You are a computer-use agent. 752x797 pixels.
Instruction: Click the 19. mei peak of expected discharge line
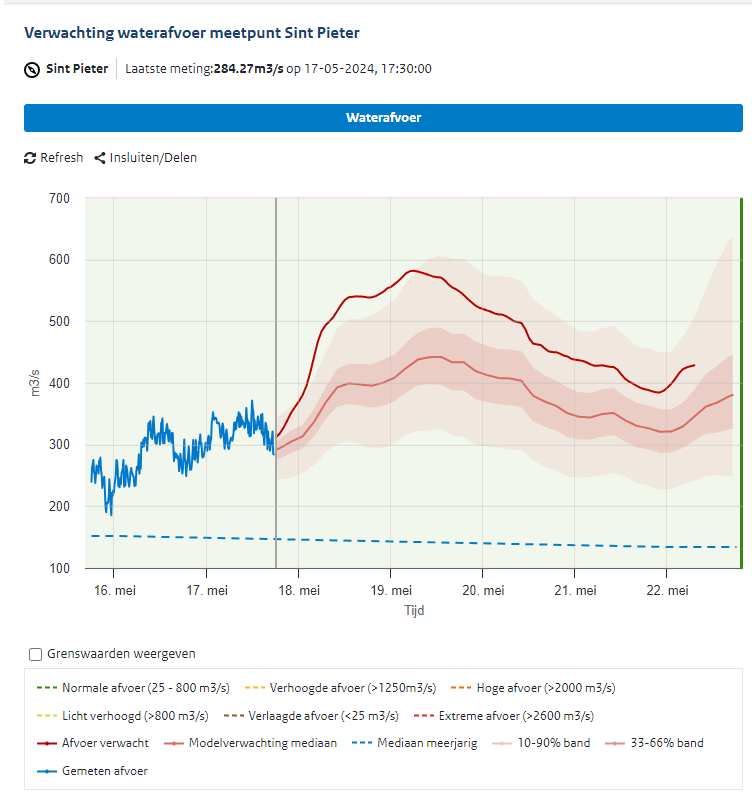[x=413, y=271]
